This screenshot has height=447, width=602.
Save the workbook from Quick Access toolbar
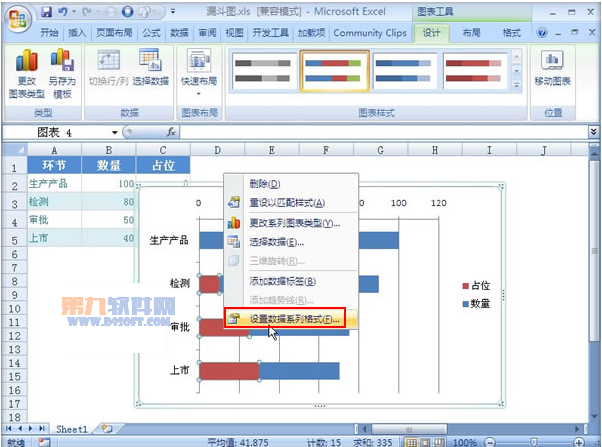click(46, 12)
